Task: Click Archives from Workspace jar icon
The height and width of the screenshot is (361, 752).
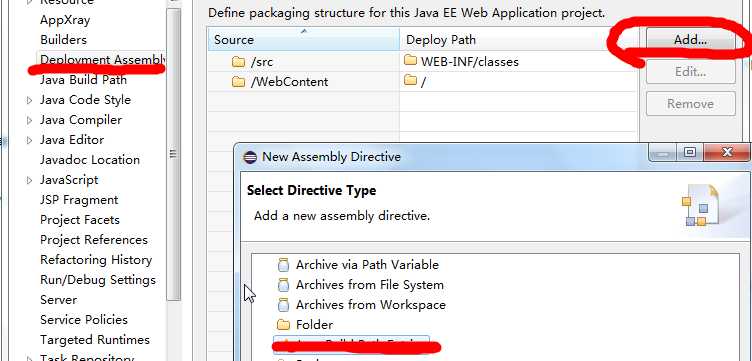Action: click(284, 305)
